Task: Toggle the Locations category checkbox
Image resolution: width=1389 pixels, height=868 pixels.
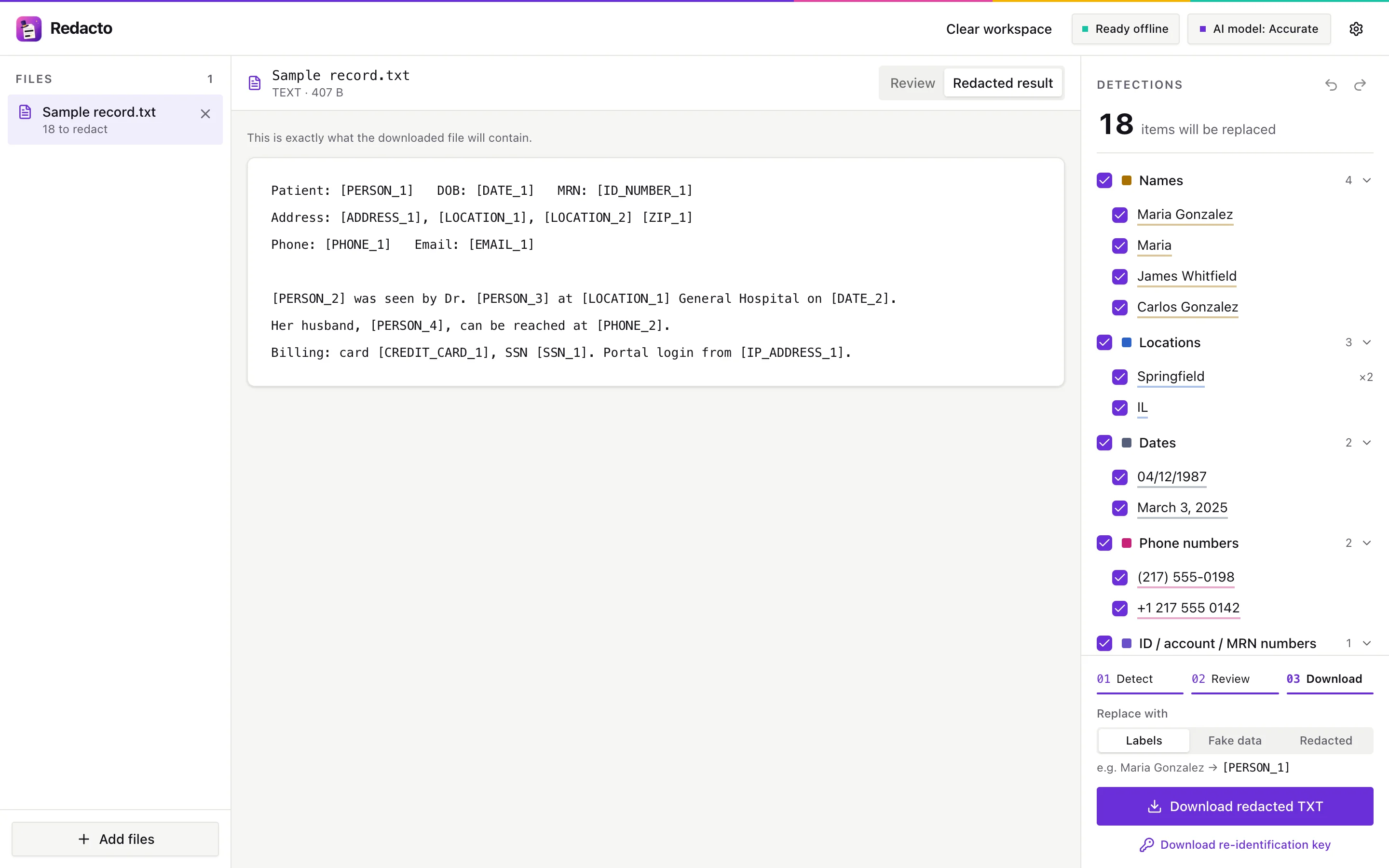Action: [x=1104, y=343]
